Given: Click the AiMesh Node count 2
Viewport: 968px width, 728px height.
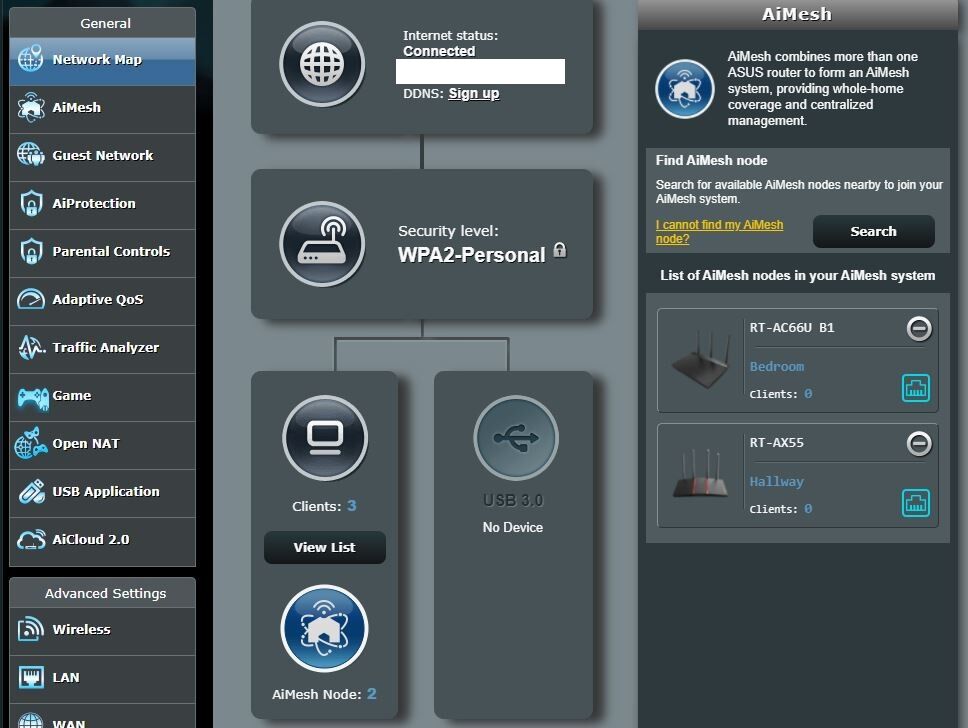Looking at the screenshot, I should [x=371, y=693].
